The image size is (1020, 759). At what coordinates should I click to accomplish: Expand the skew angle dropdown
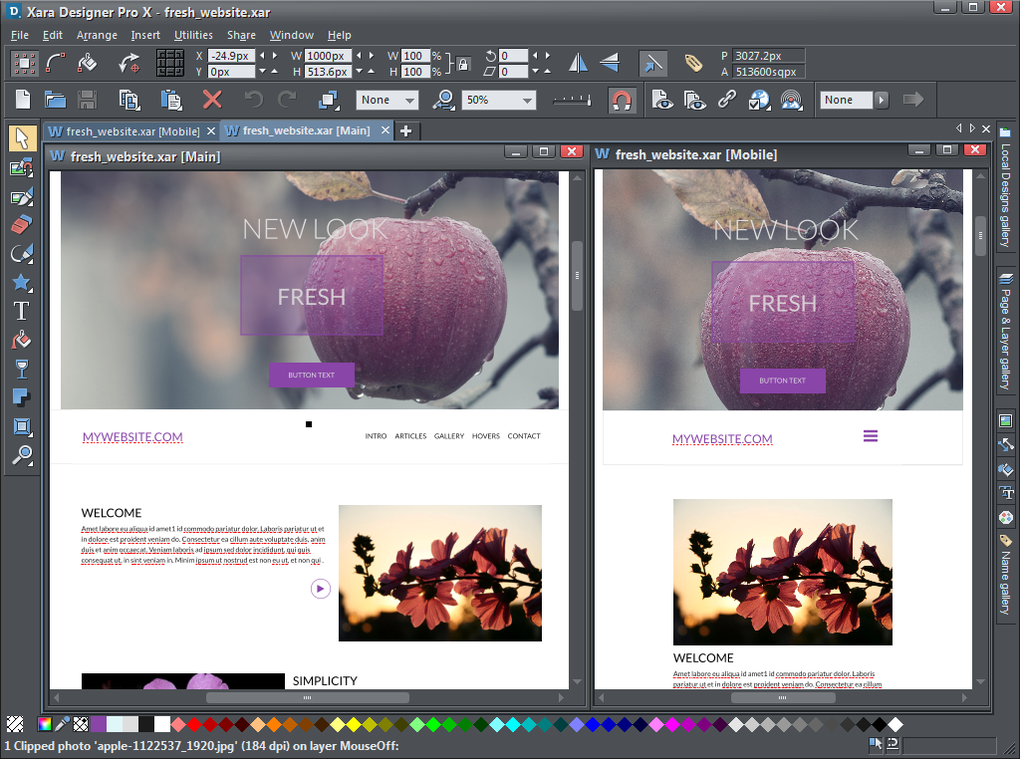click(x=535, y=72)
